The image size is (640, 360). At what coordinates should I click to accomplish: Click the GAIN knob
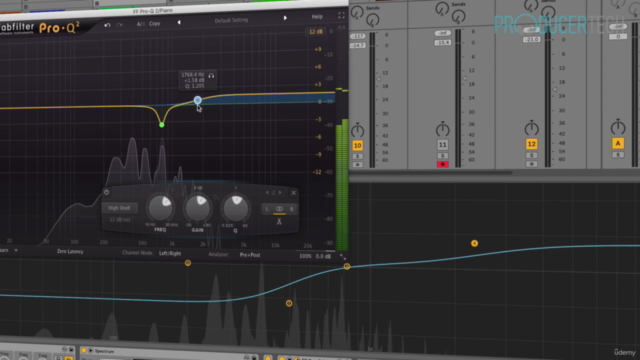pos(198,207)
